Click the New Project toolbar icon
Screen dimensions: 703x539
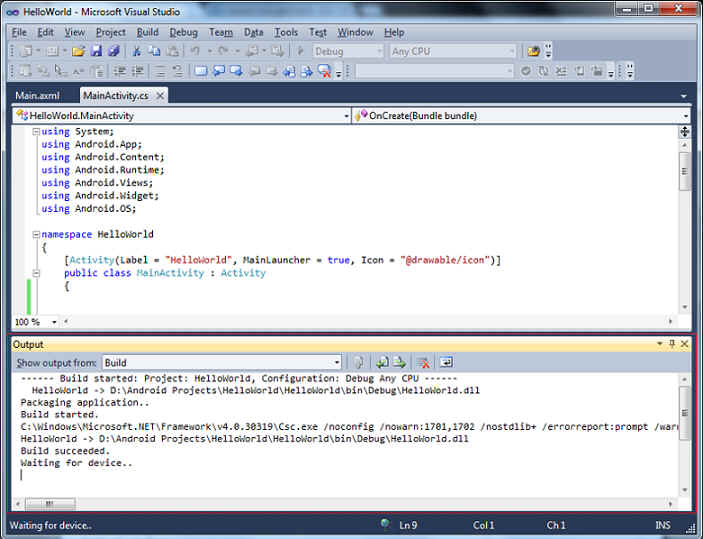27,51
